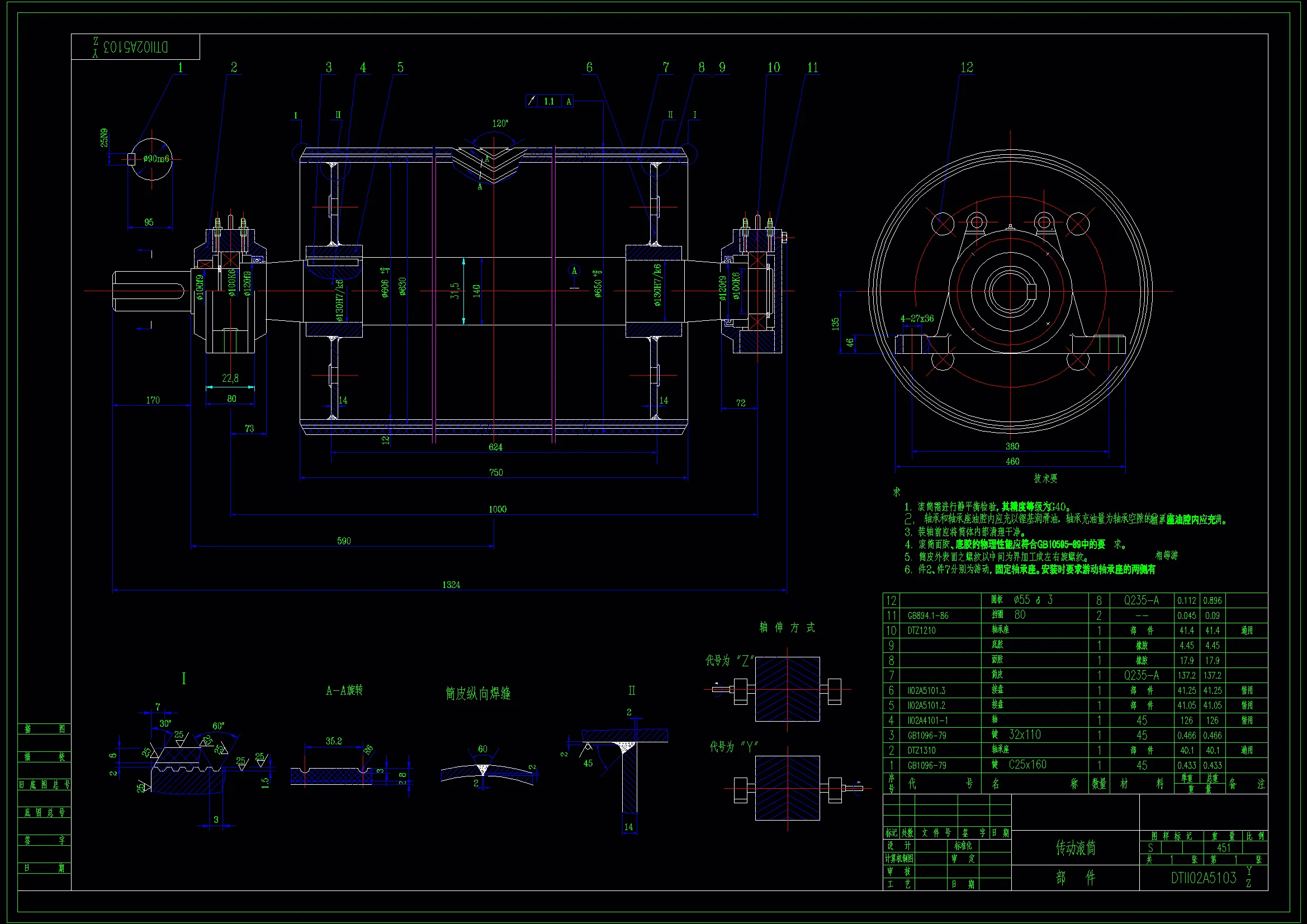Click the 120° angle annotation atop drum
Image resolution: width=1307 pixels, height=924 pixels.
click(x=500, y=124)
